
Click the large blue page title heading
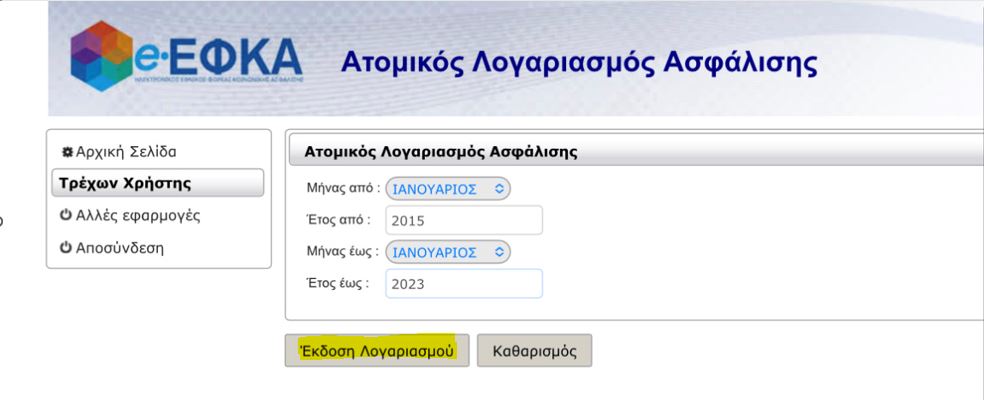(x=579, y=64)
